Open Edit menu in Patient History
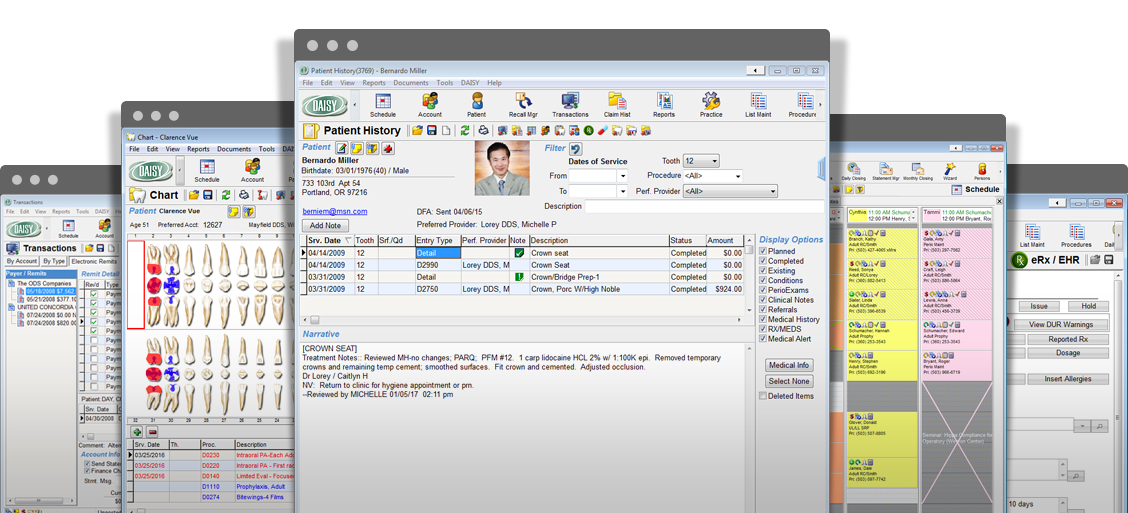 click(327, 83)
